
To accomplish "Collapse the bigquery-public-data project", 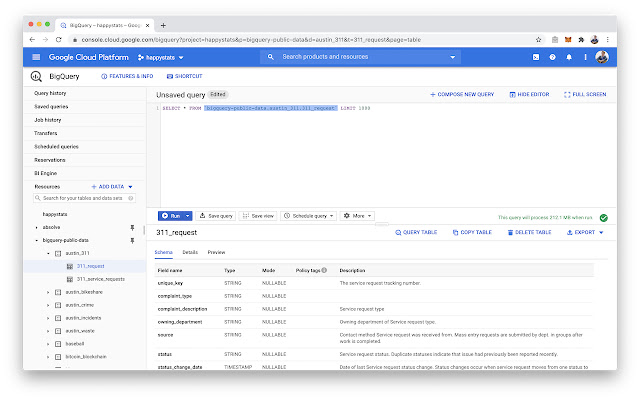I will pyautogui.click(x=37, y=240).
